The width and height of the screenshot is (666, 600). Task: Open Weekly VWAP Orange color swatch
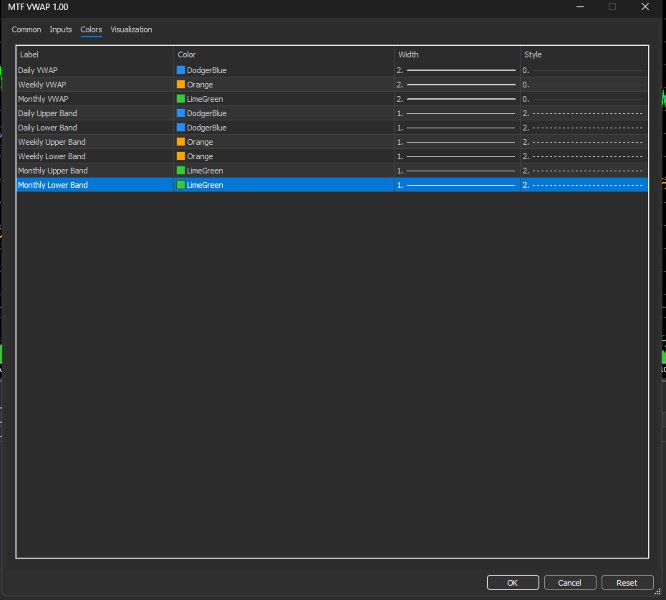pos(181,85)
